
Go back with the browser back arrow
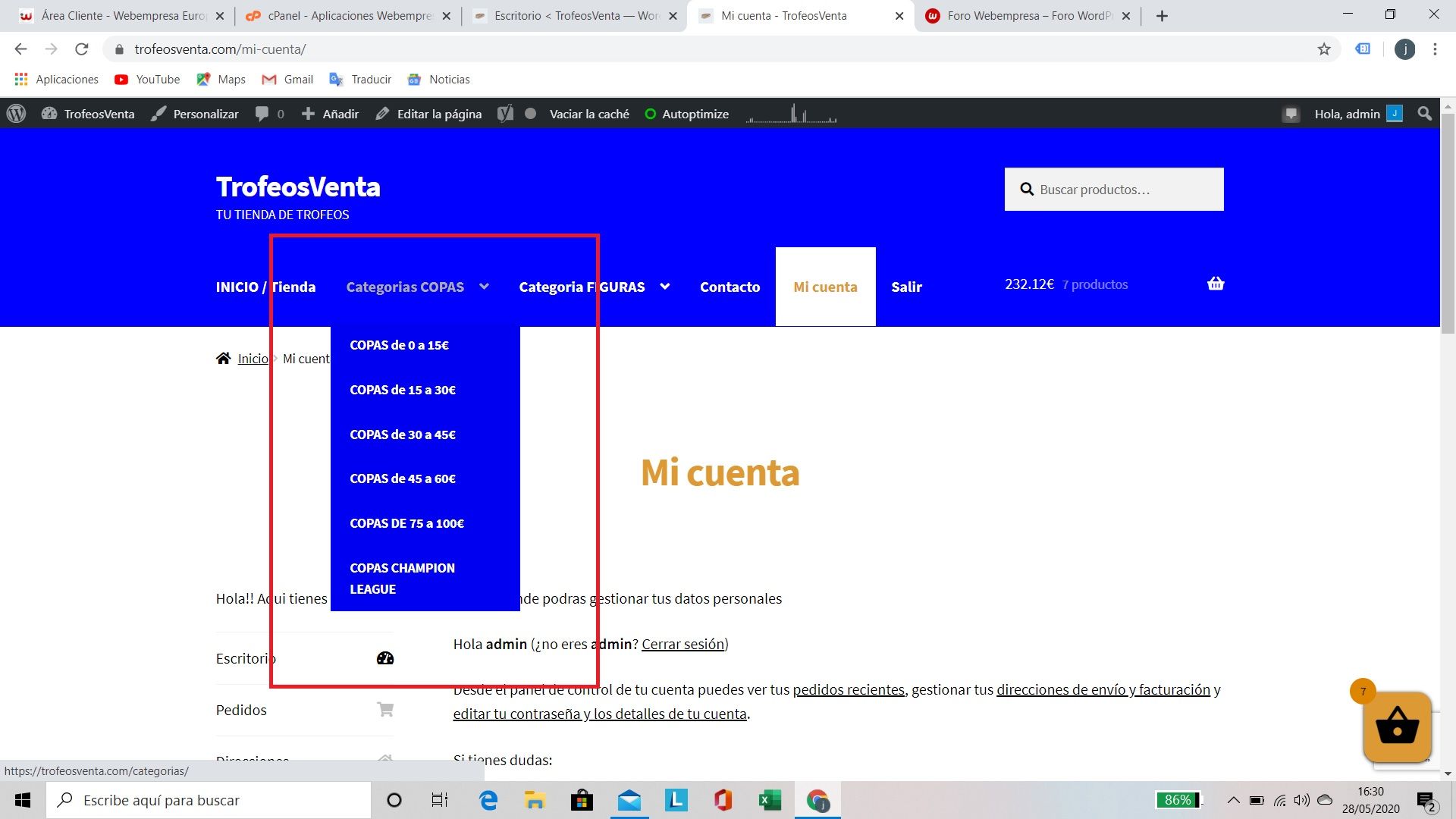[x=20, y=49]
